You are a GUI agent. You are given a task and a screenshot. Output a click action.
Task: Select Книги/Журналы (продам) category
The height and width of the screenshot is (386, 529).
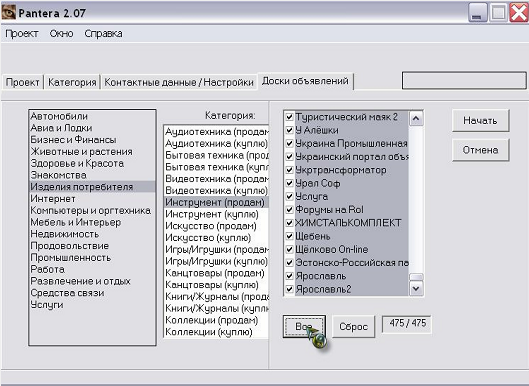point(216,297)
